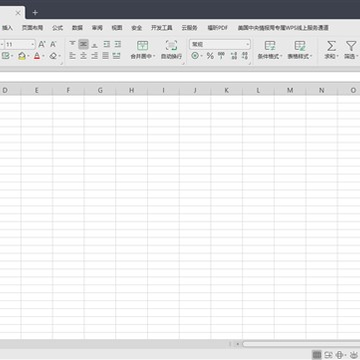Click the decrease indent icon

coord(107,44)
